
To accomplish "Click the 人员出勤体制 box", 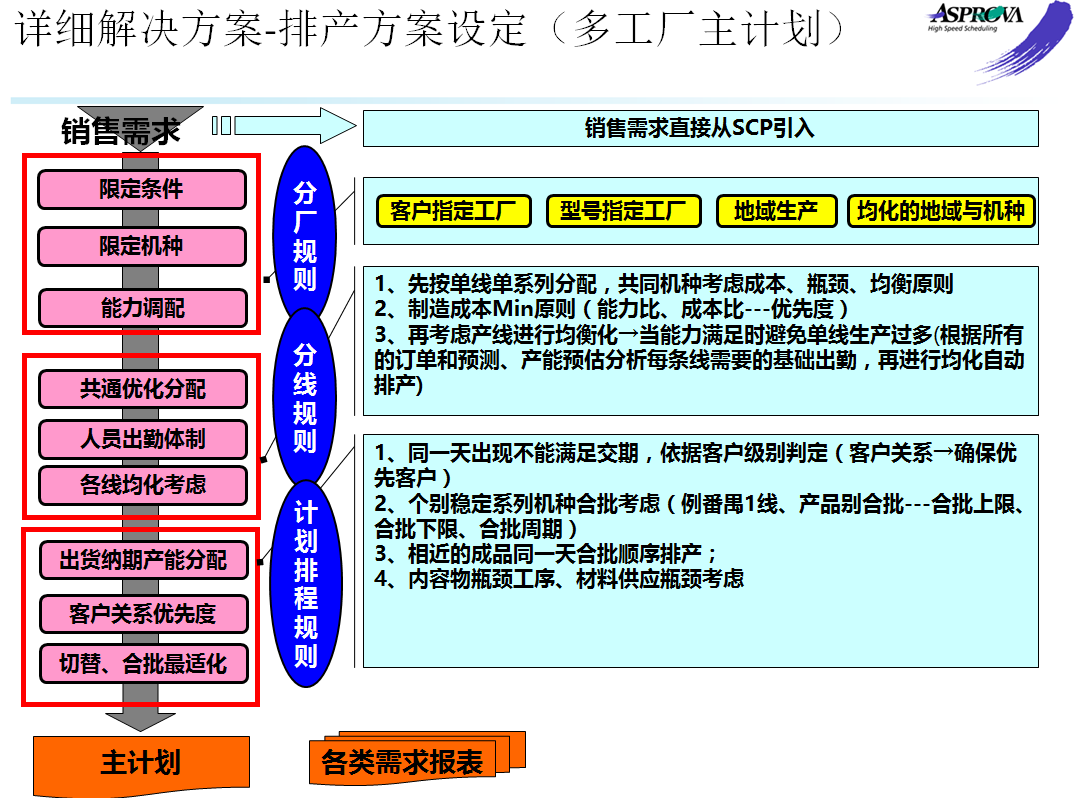I will pyautogui.click(x=143, y=439).
